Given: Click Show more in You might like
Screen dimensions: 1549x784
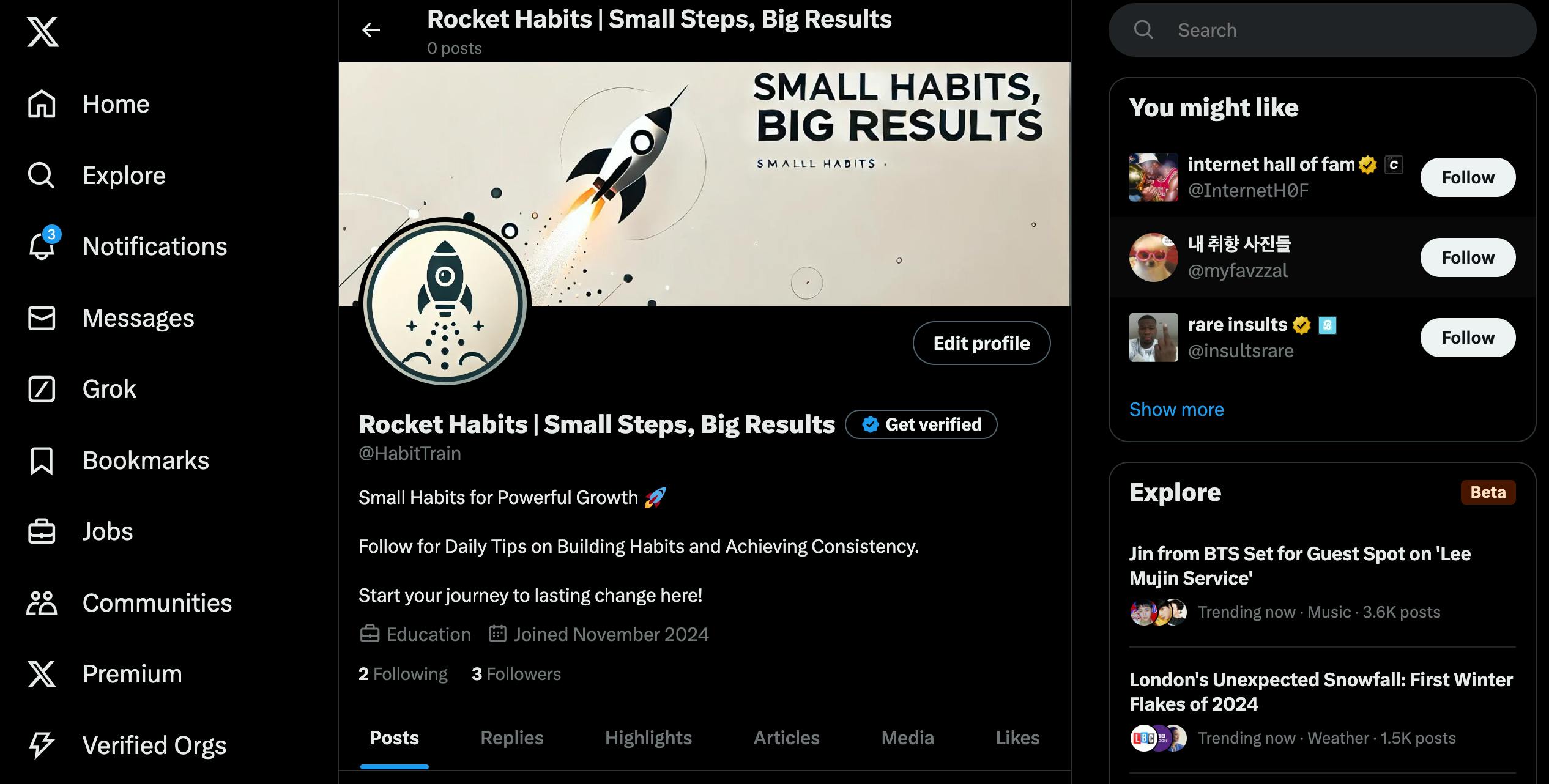Looking at the screenshot, I should pos(1176,409).
